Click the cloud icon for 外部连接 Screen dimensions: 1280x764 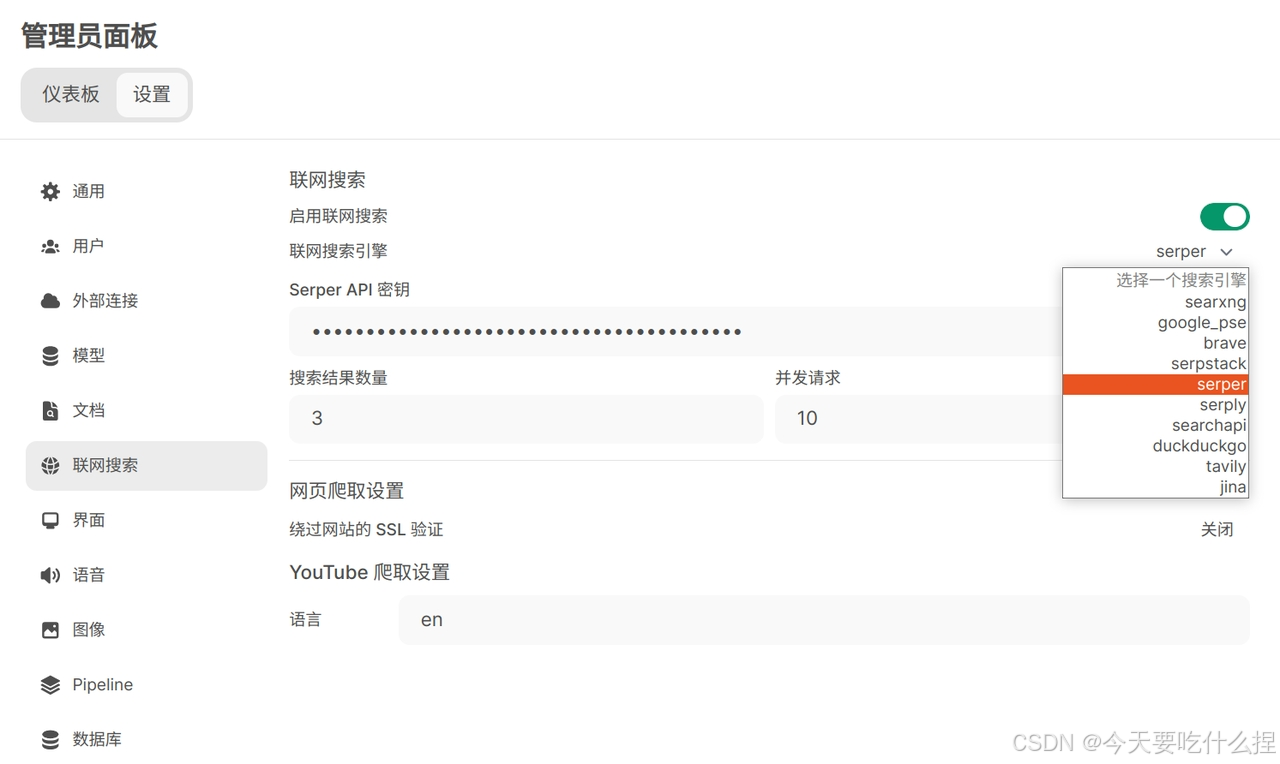pyautogui.click(x=50, y=301)
